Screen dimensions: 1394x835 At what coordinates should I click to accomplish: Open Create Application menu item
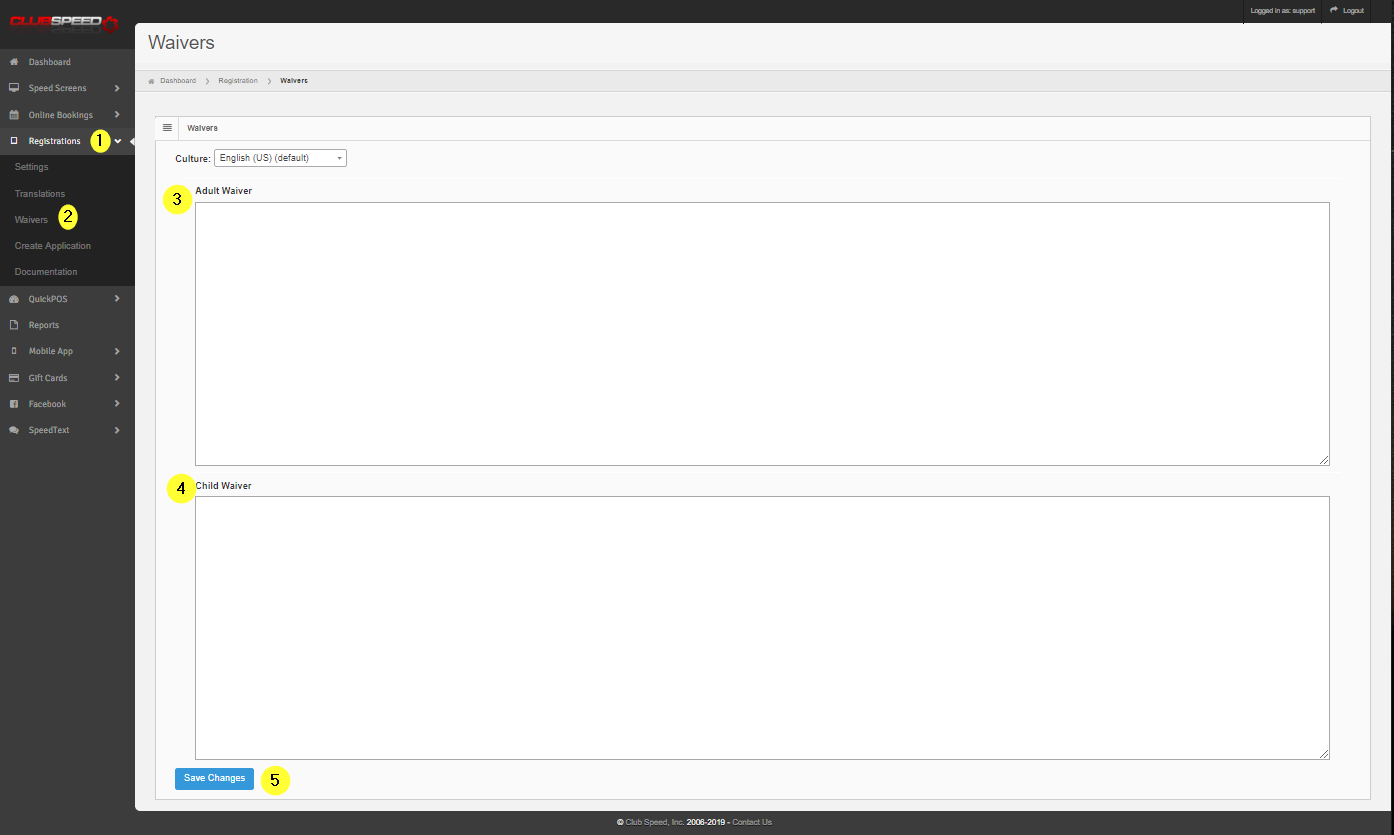[53, 246]
